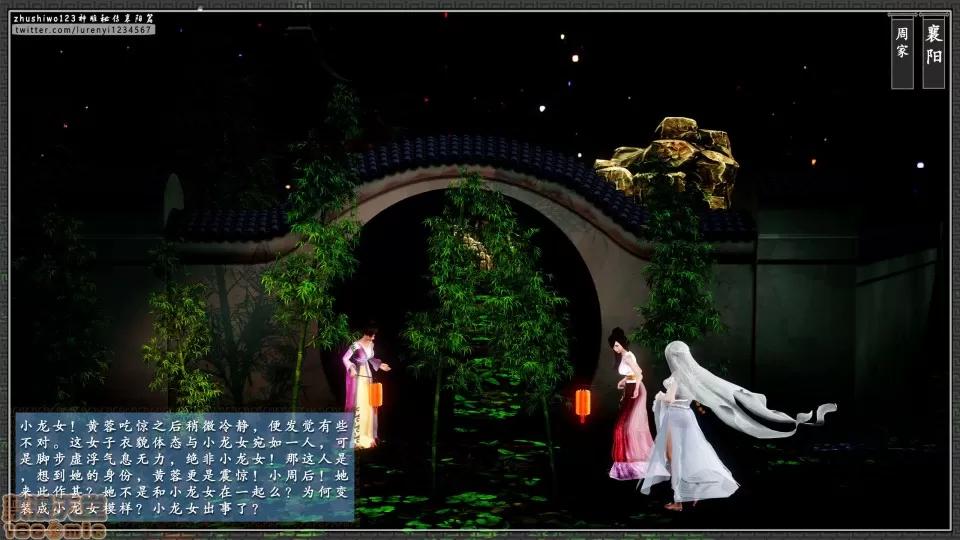The width and height of the screenshot is (960, 540).
Task: Select caption line starting 小龙女！黄蓉吃惊
Action: [184, 426]
